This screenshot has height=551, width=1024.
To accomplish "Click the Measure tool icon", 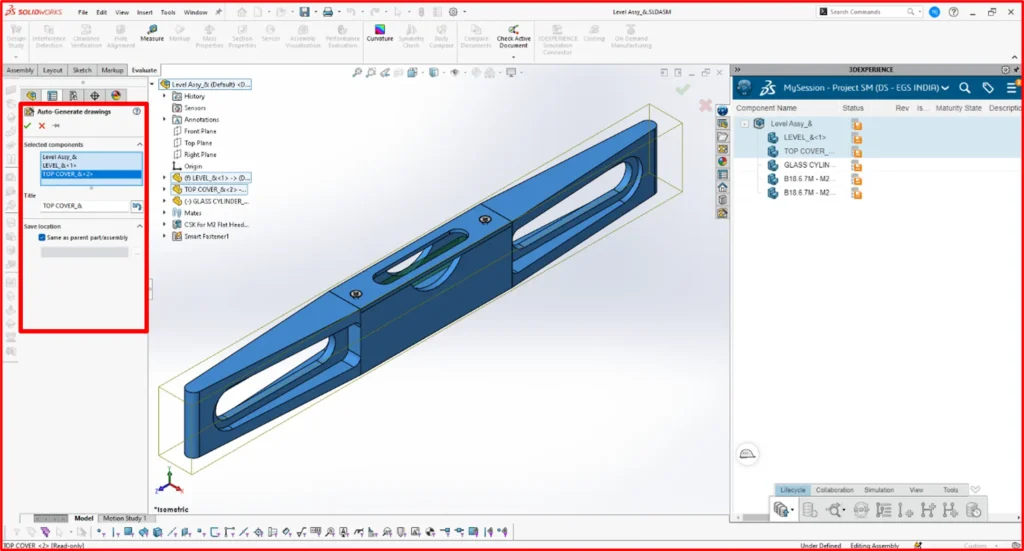I will tap(152, 32).
